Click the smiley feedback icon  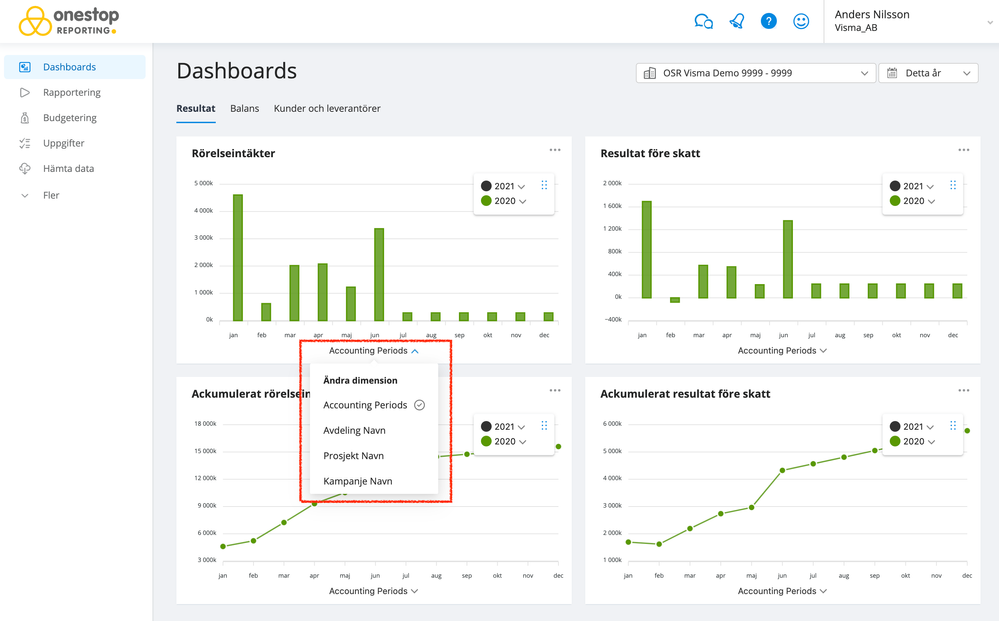(801, 21)
